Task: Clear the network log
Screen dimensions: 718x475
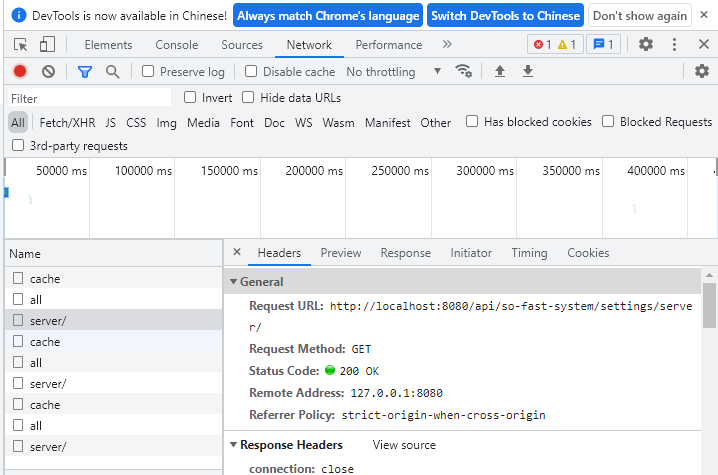Action: pyautogui.click(x=48, y=72)
